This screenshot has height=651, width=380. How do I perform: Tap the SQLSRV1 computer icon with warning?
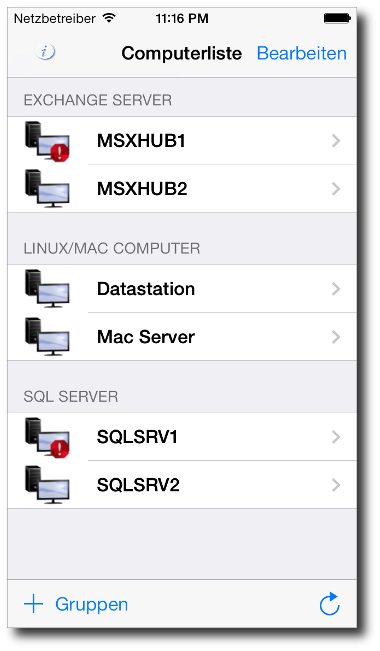pyautogui.click(x=47, y=437)
